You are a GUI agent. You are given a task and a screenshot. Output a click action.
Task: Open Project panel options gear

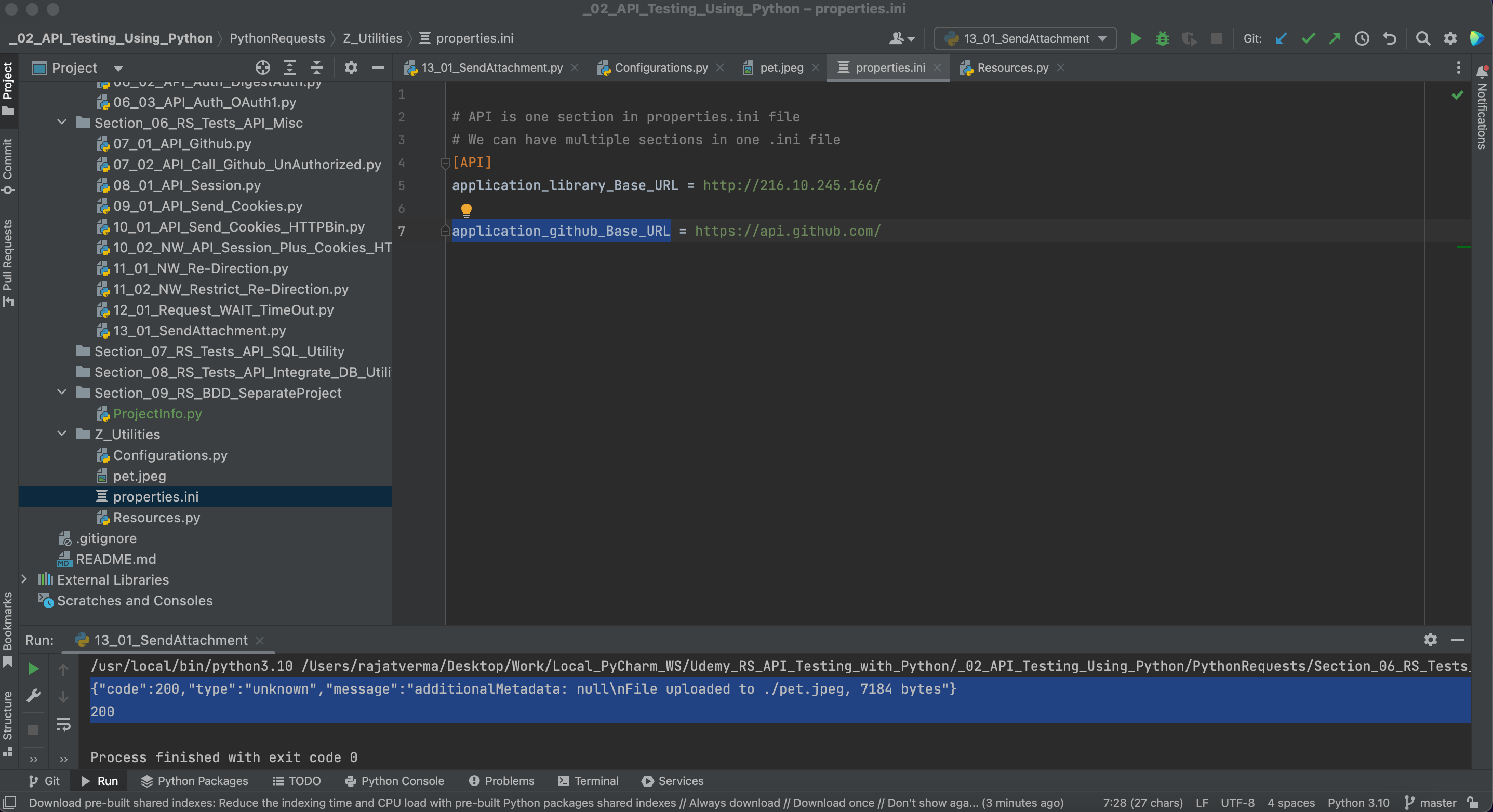(351, 68)
